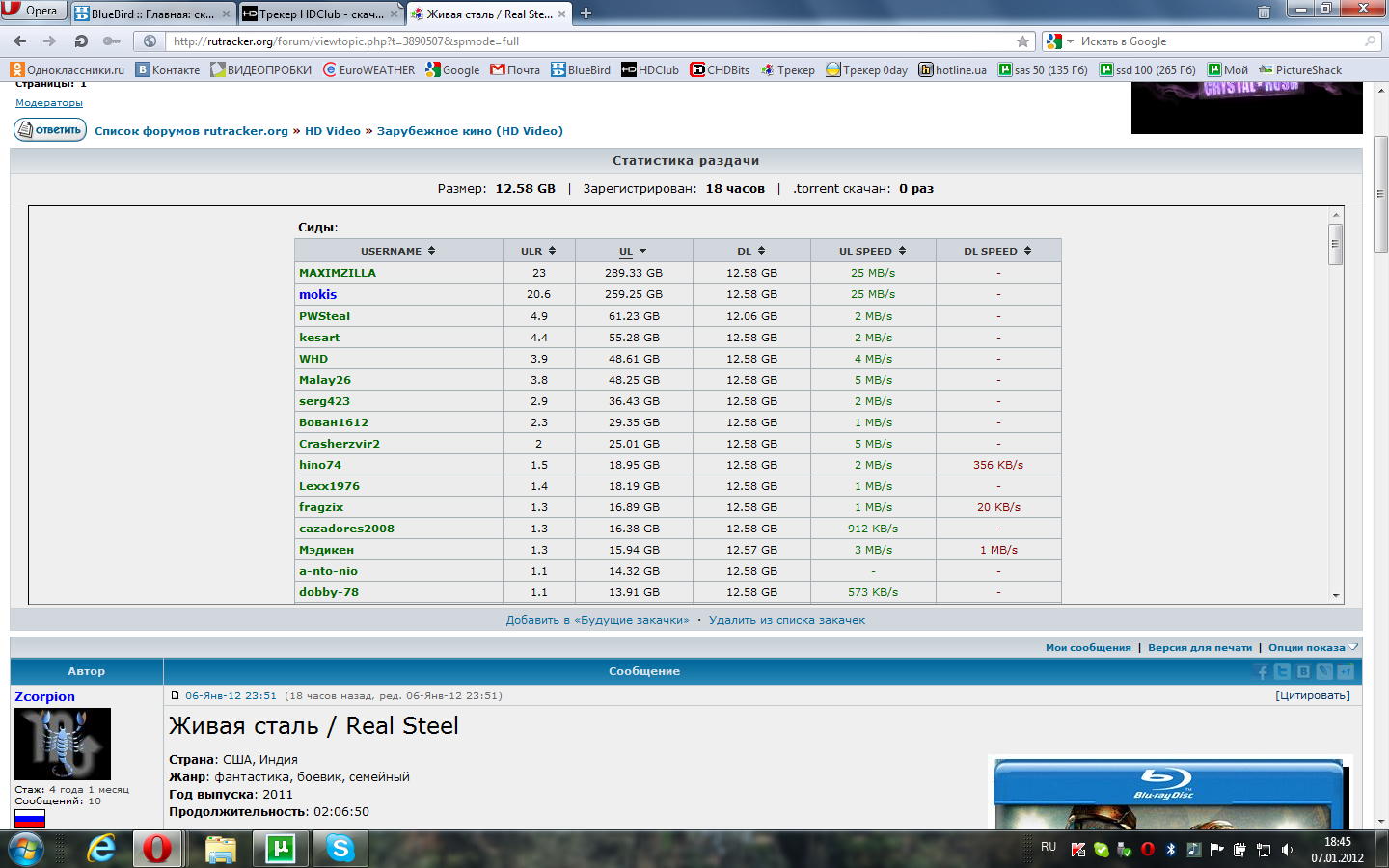Viewport: 1389px width, 868px height.
Task: Open Версия для печати link
Action: click(x=1200, y=647)
